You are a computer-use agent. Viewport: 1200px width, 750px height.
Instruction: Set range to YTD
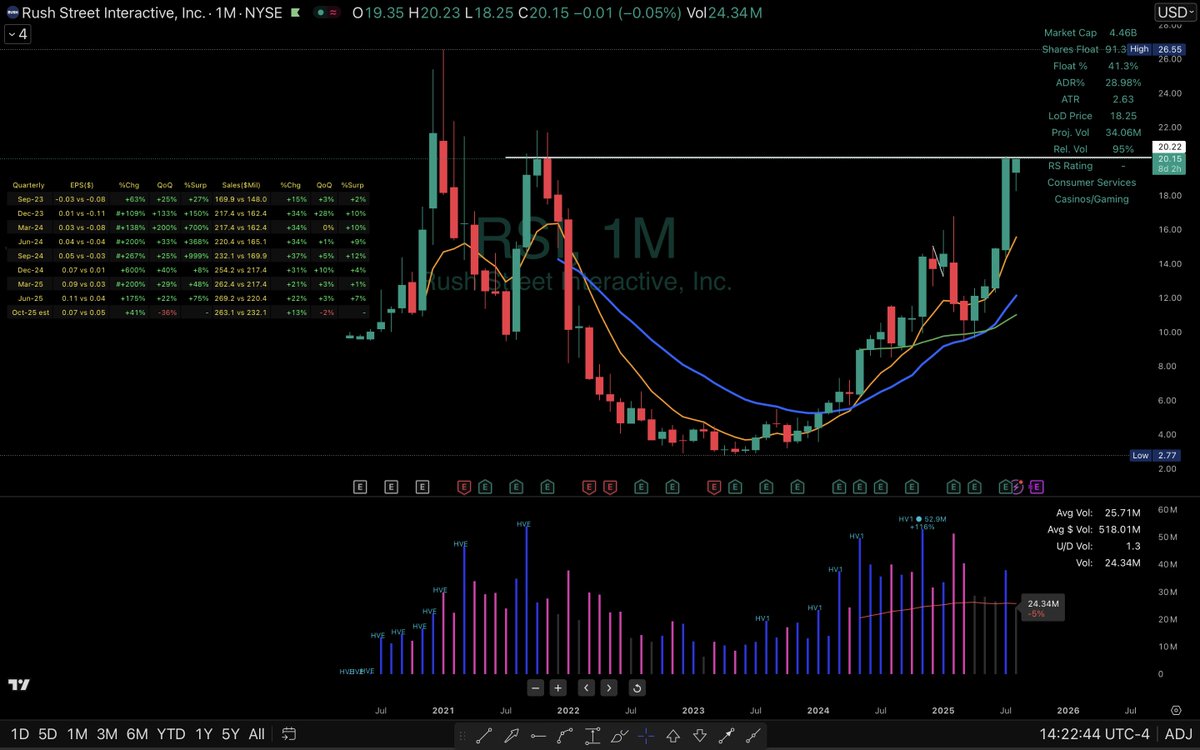(171, 734)
